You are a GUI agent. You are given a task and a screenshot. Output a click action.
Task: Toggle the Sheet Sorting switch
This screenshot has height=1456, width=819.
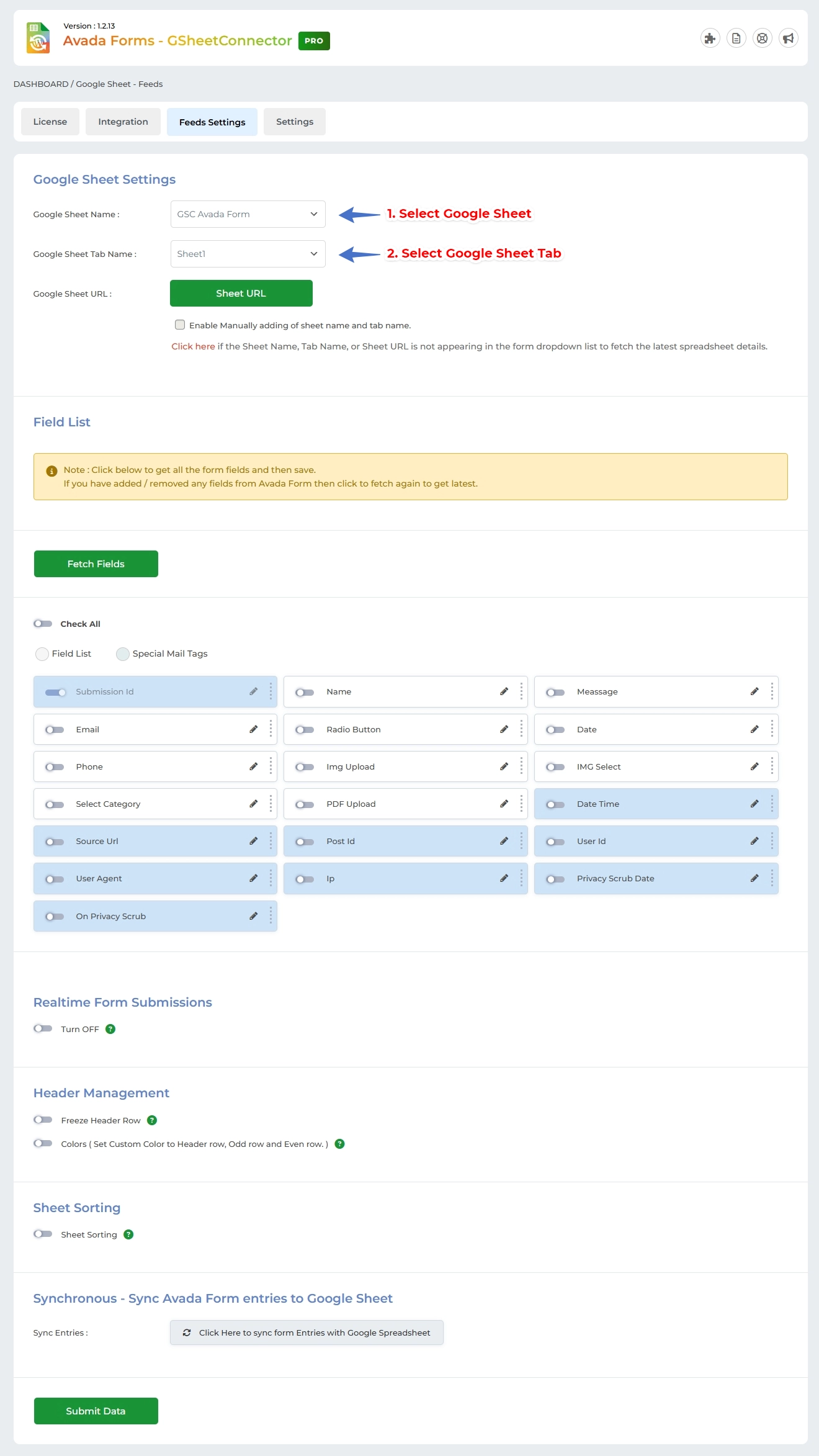pyautogui.click(x=43, y=1234)
